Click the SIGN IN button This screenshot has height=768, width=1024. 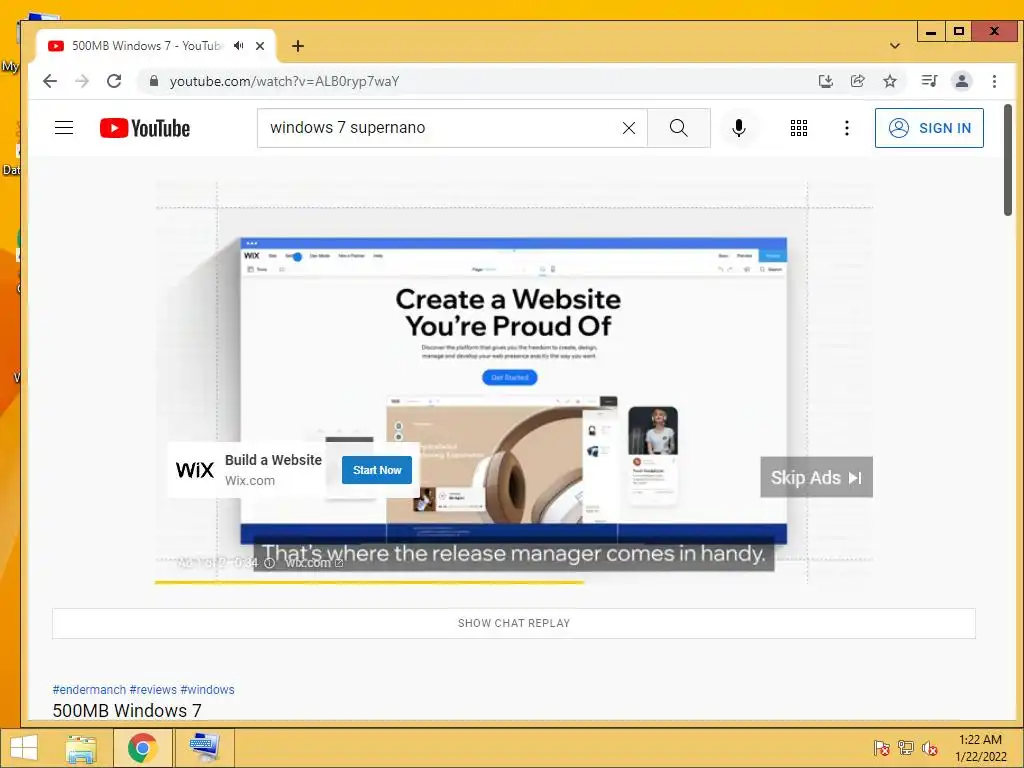point(929,128)
